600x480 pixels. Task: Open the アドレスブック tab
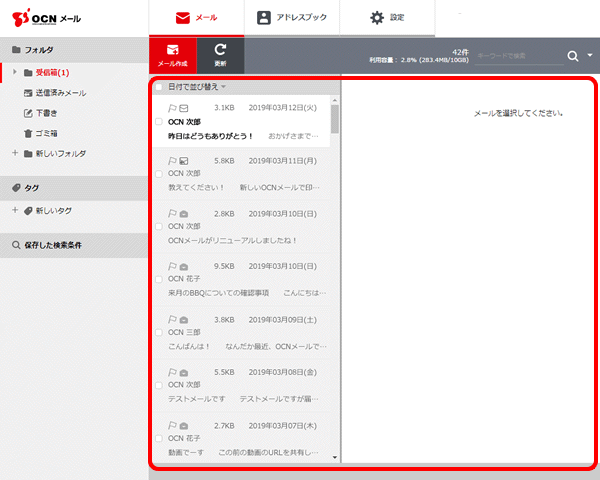(x=292, y=18)
